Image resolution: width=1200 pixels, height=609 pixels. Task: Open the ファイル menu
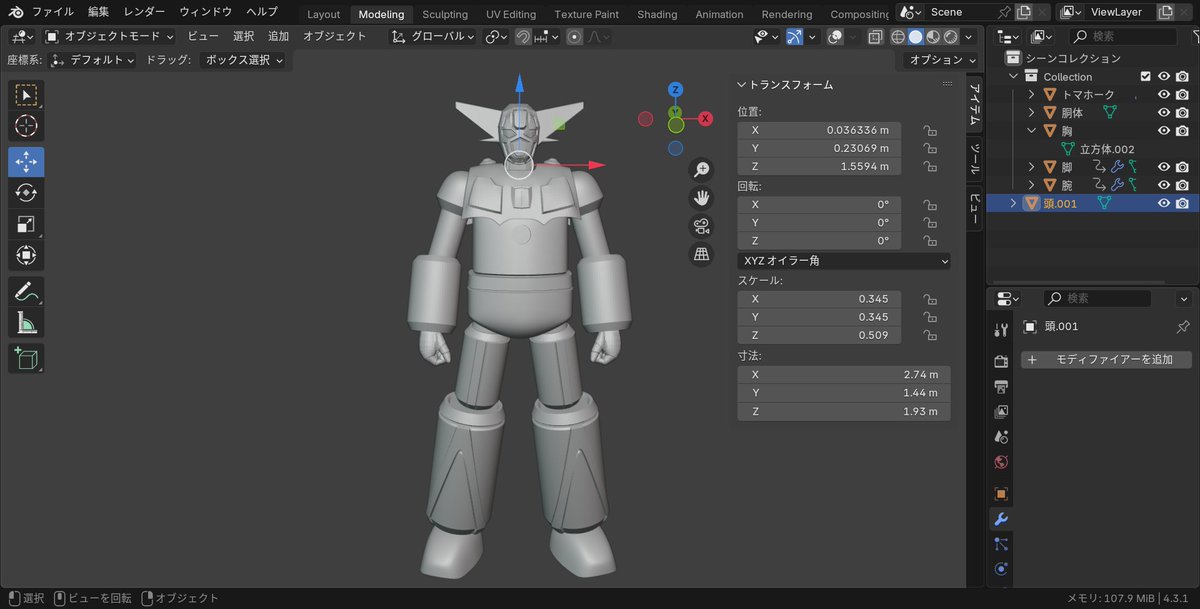point(53,12)
